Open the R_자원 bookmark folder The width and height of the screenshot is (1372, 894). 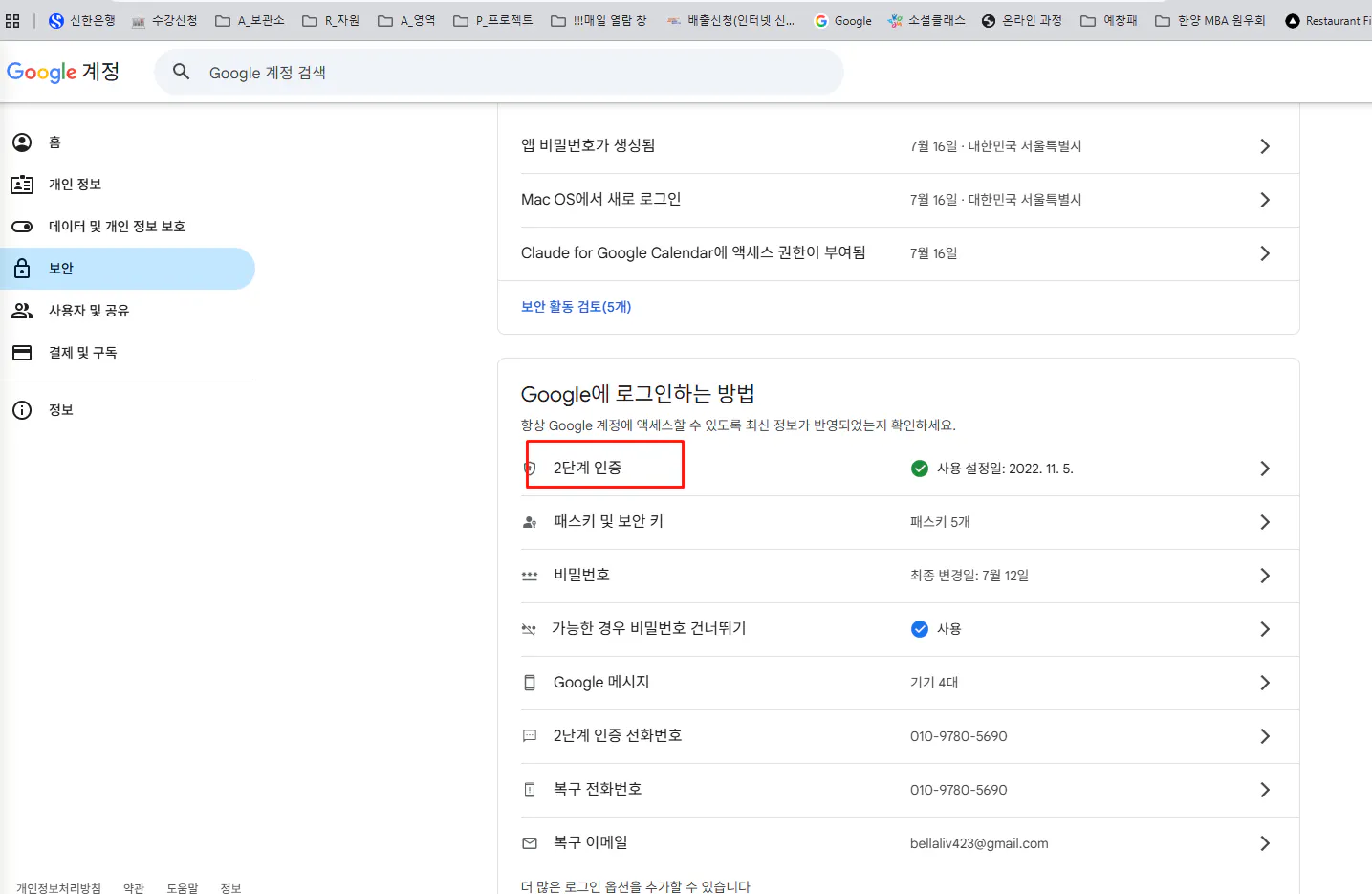tap(331, 20)
